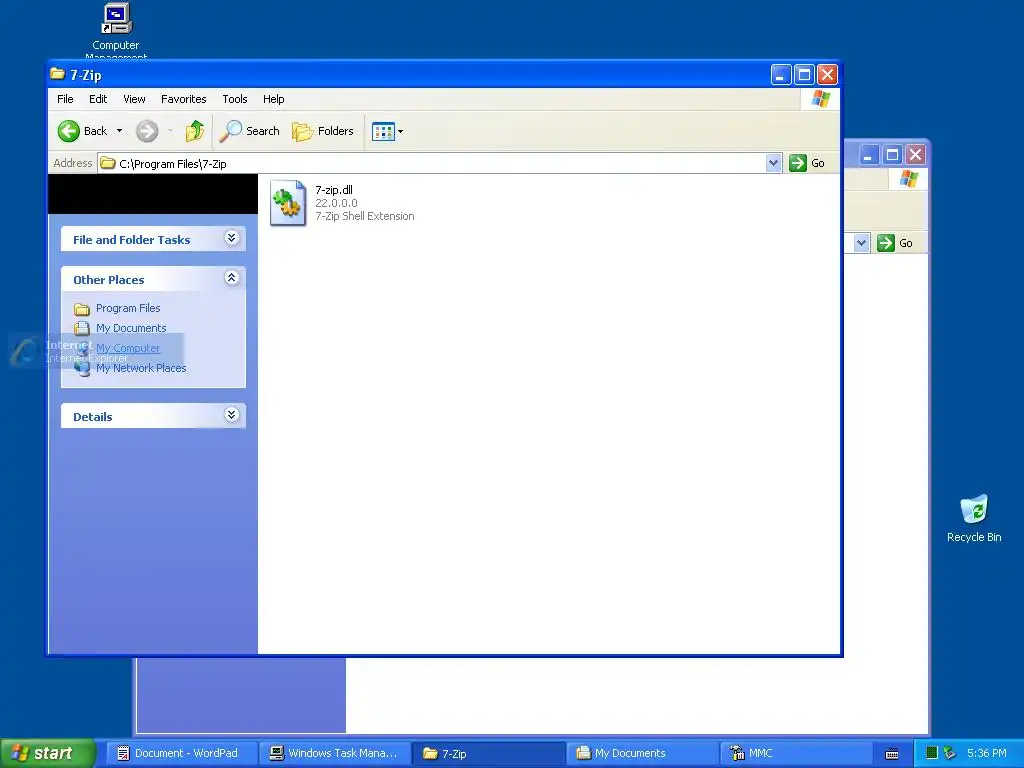Click the Back arrow icon
Image resolution: width=1024 pixels, height=768 pixels.
point(69,131)
